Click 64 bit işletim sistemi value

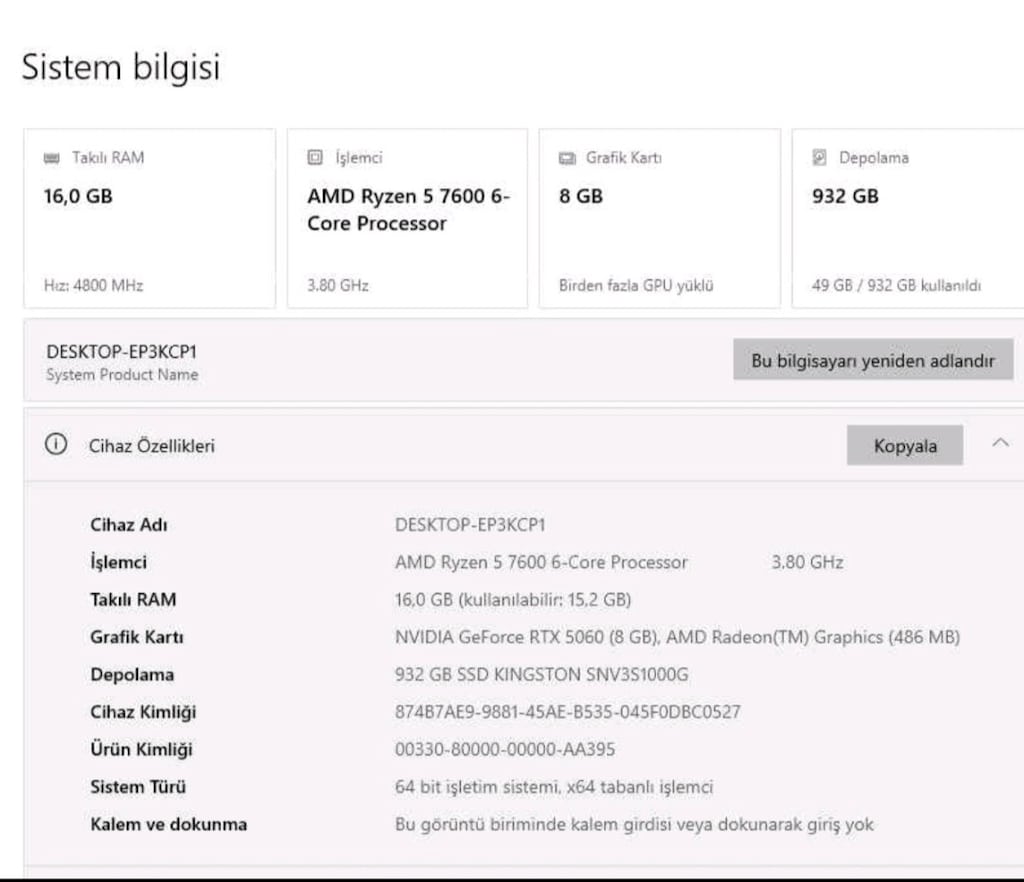[554, 787]
